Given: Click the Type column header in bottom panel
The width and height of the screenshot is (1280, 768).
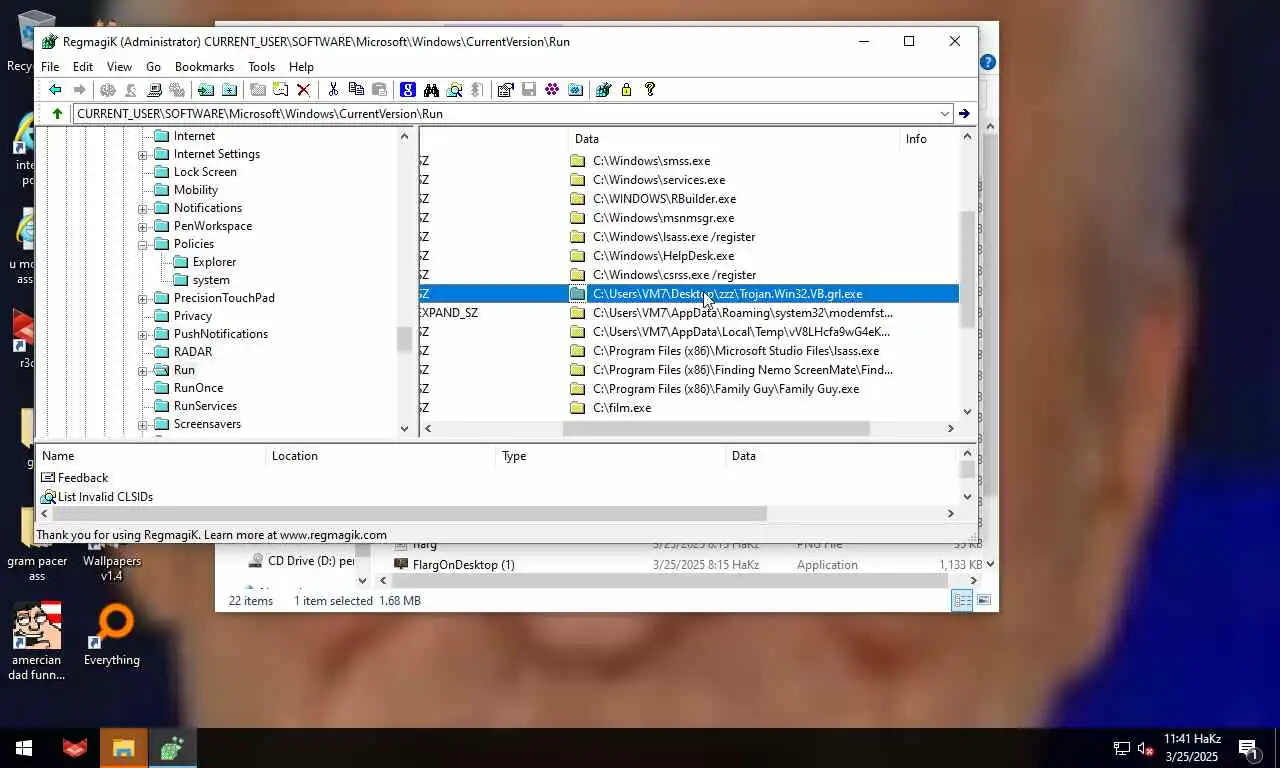Looking at the screenshot, I should 610,456.
